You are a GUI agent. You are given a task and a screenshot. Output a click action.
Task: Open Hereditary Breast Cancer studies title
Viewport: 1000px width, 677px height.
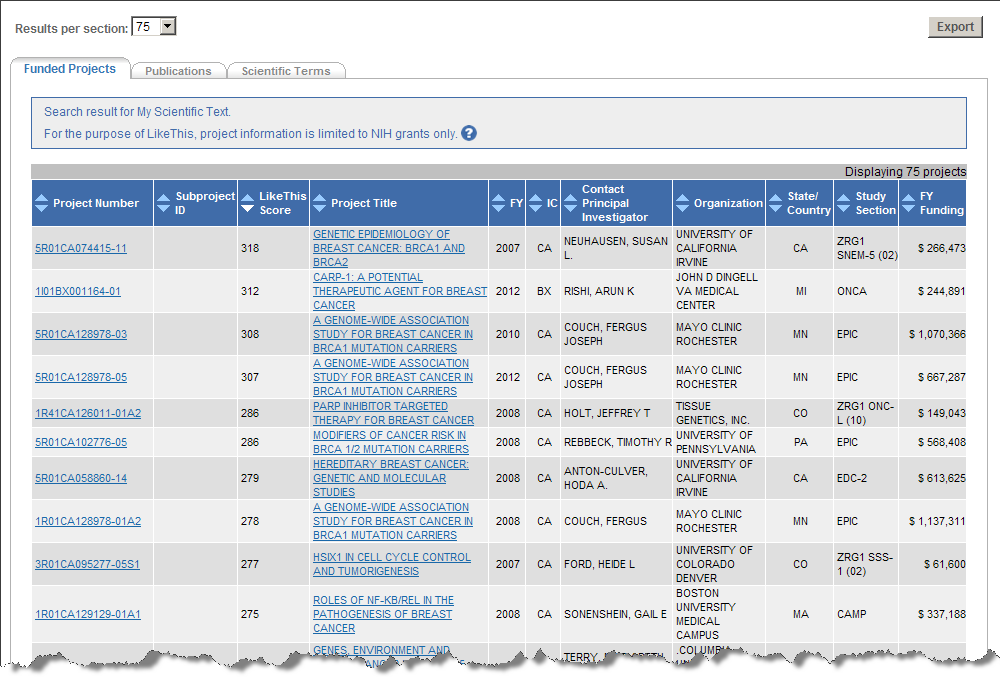coord(391,478)
